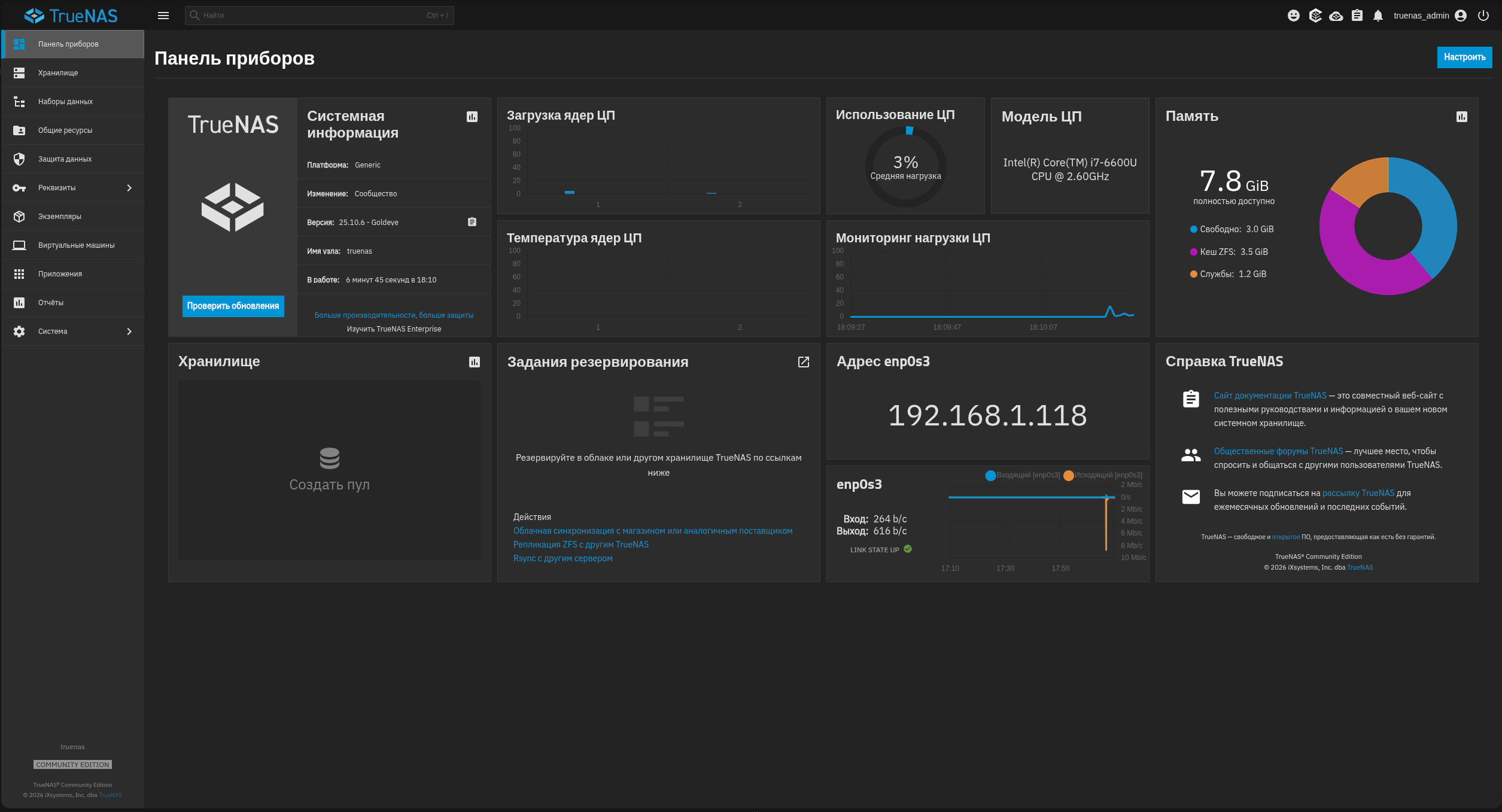Open the feedback smiley icon
Image resolution: width=1502 pixels, height=812 pixels.
point(1294,16)
